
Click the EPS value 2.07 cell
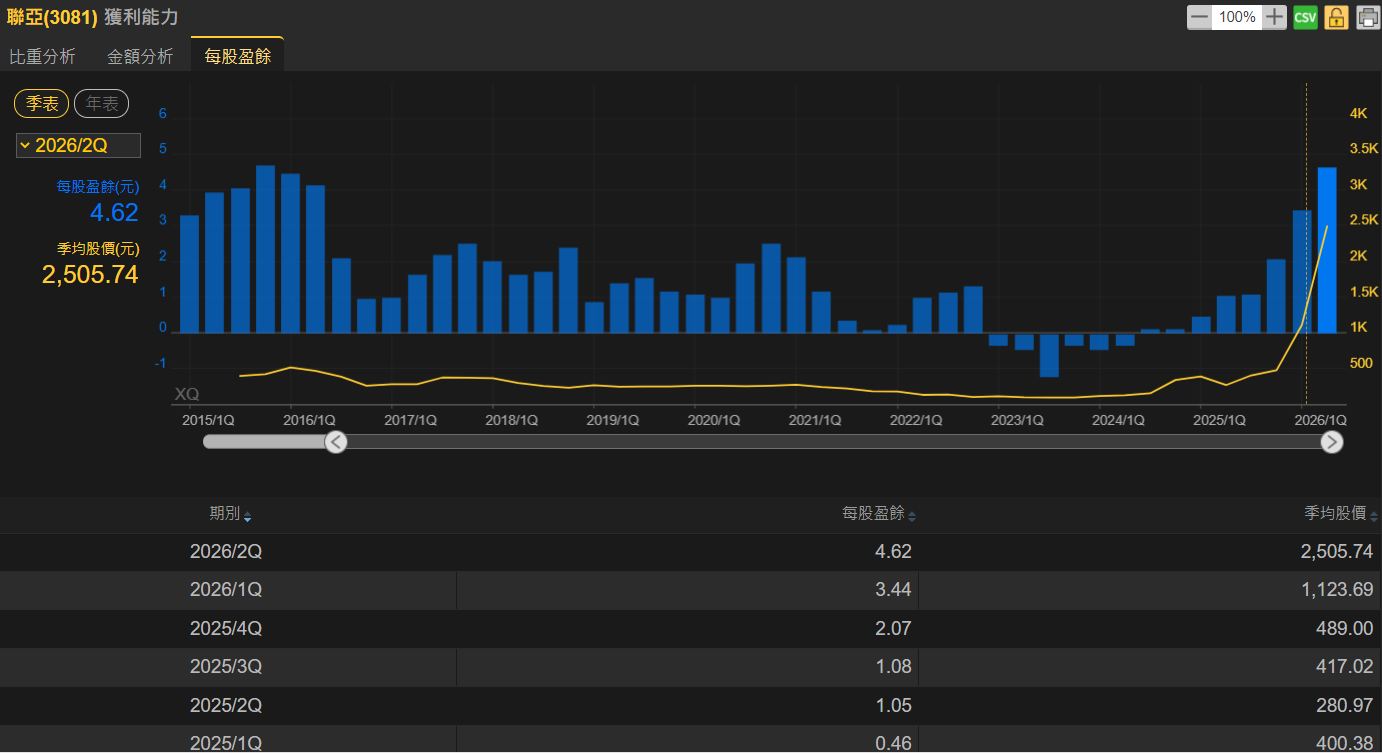[893, 628]
